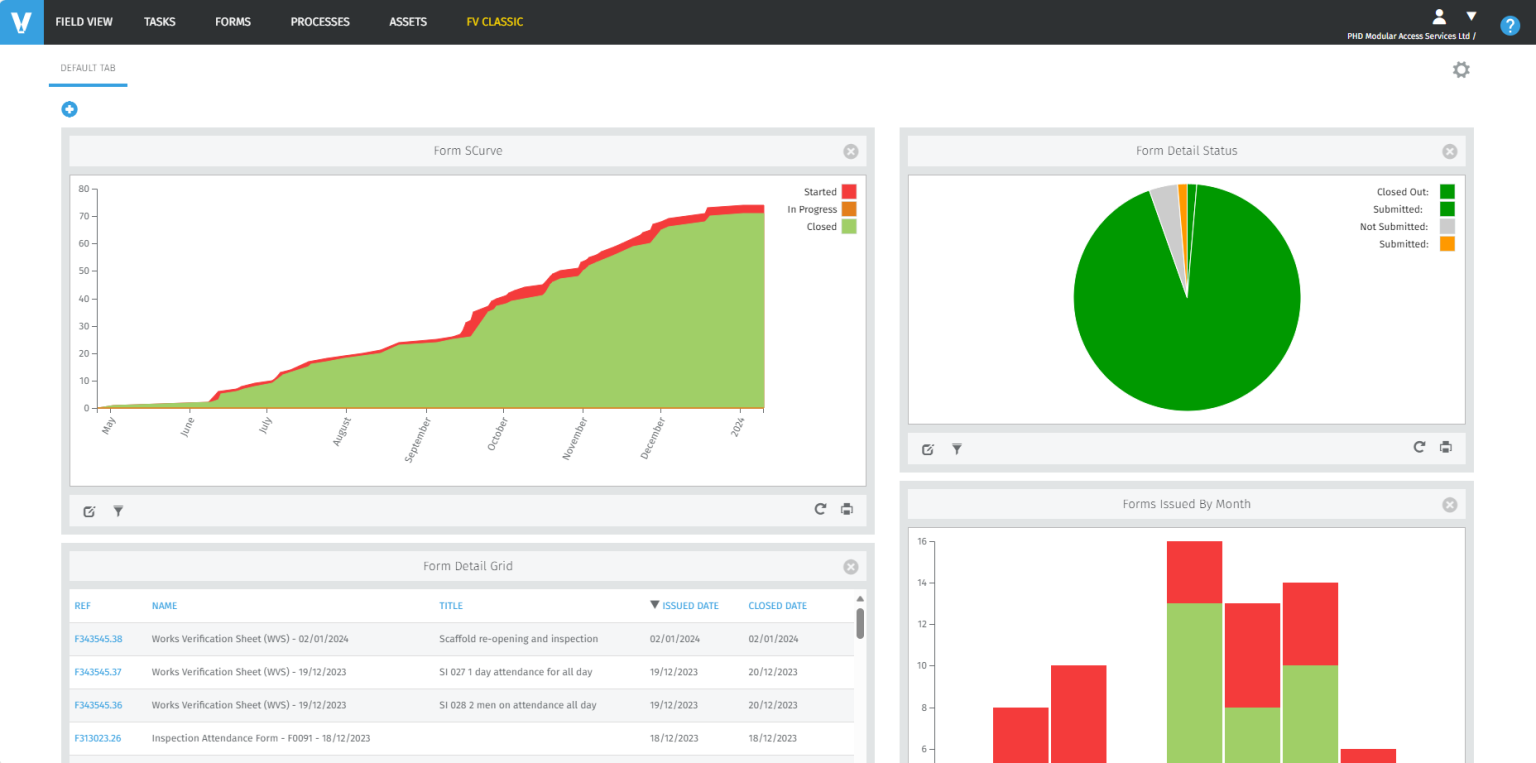This screenshot has height=763, width=1536.
Task: Open the Forms menu
Action: 233,22
